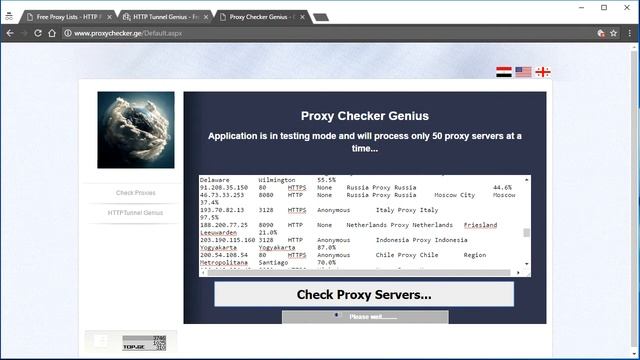
Task: Click the earth cloud image thumbnail
Action: tap(136, 130)
